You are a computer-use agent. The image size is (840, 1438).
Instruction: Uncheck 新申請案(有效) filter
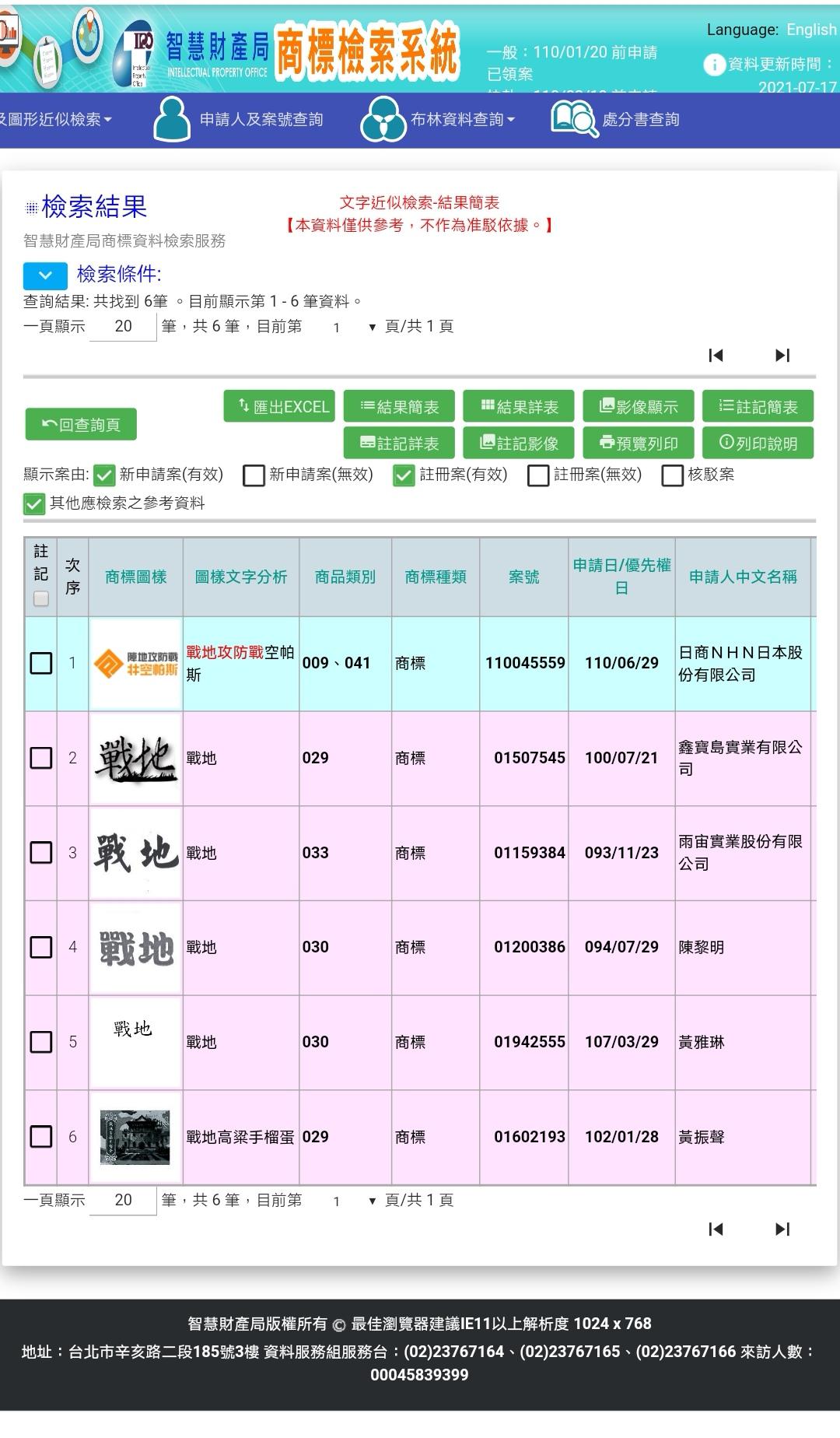[x=103, y=475]
